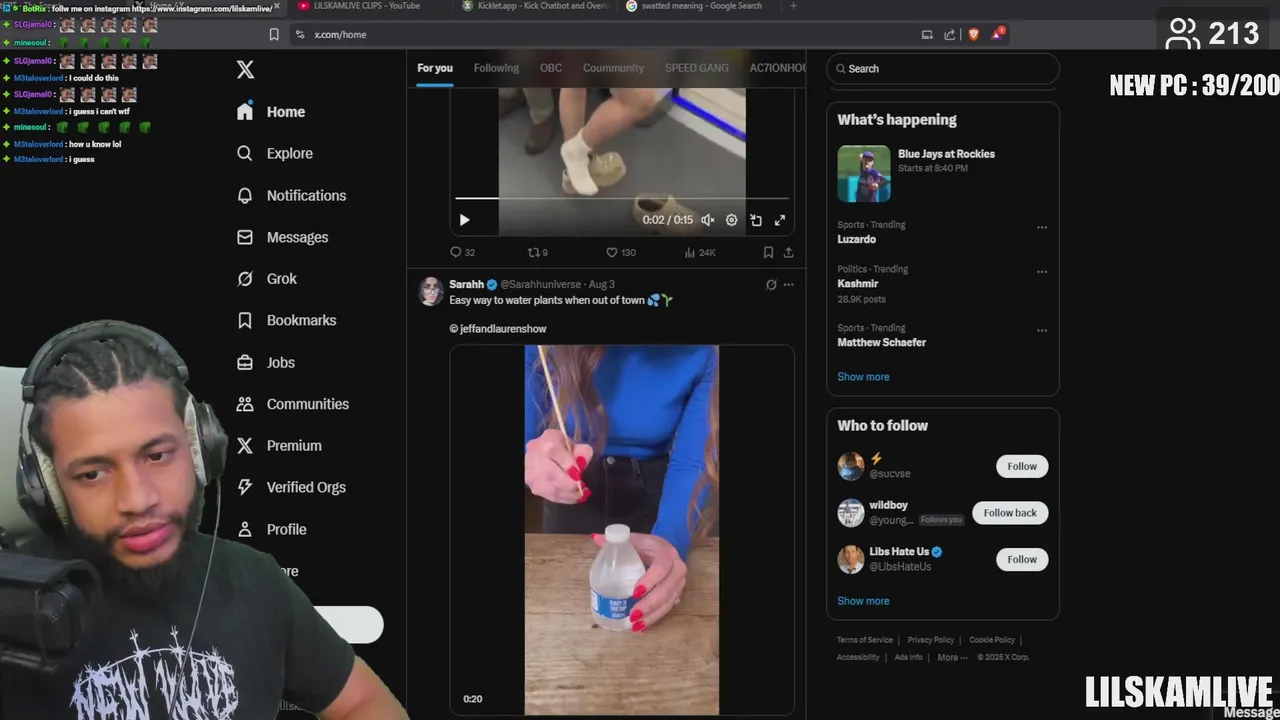This screenshot has height=720, width=1280.
Task: Unmute the top video
Action: [x=707, y=220]
